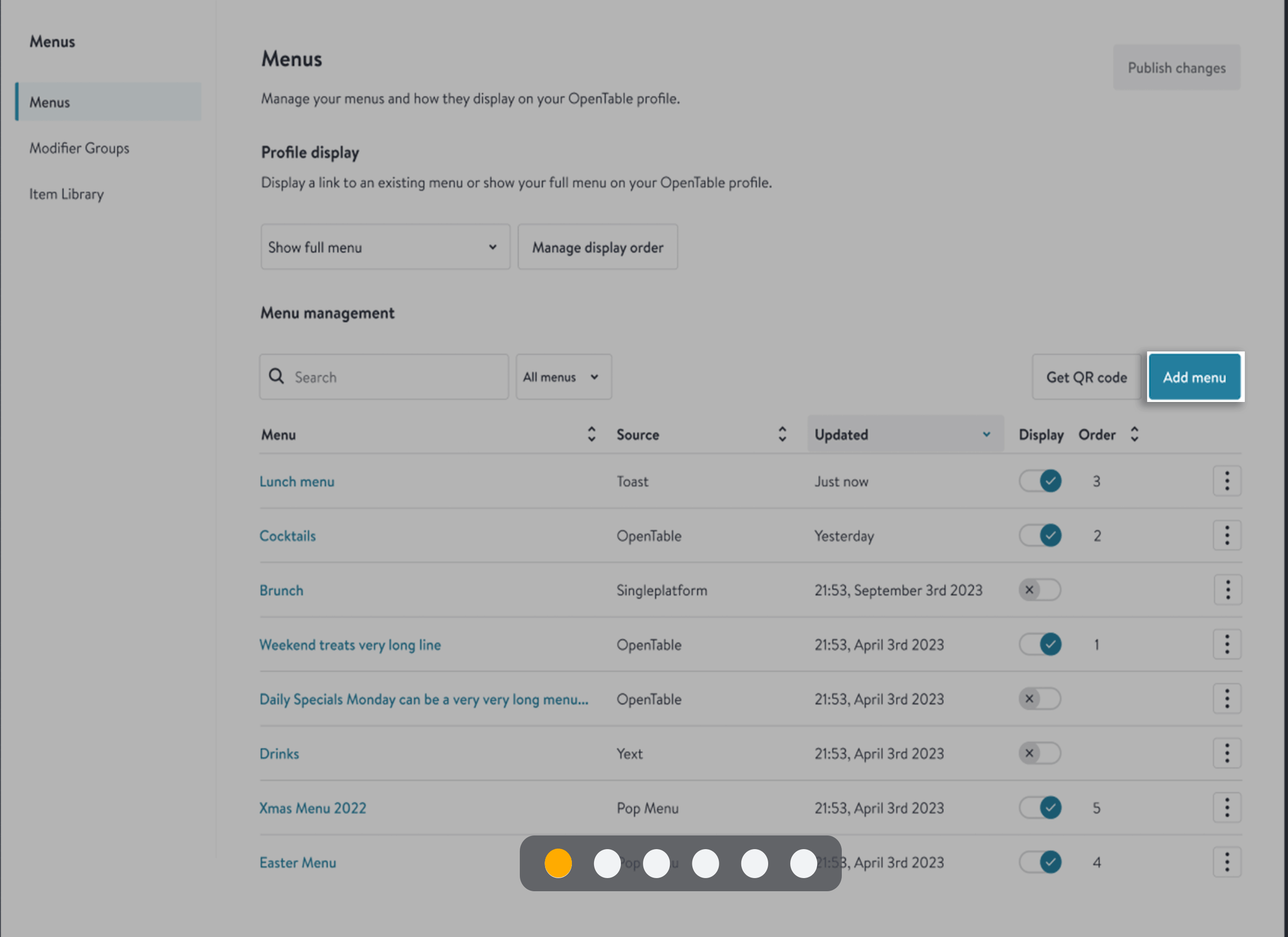Open the Drinks menu link
1288x937 pixels.
(279, 754)
